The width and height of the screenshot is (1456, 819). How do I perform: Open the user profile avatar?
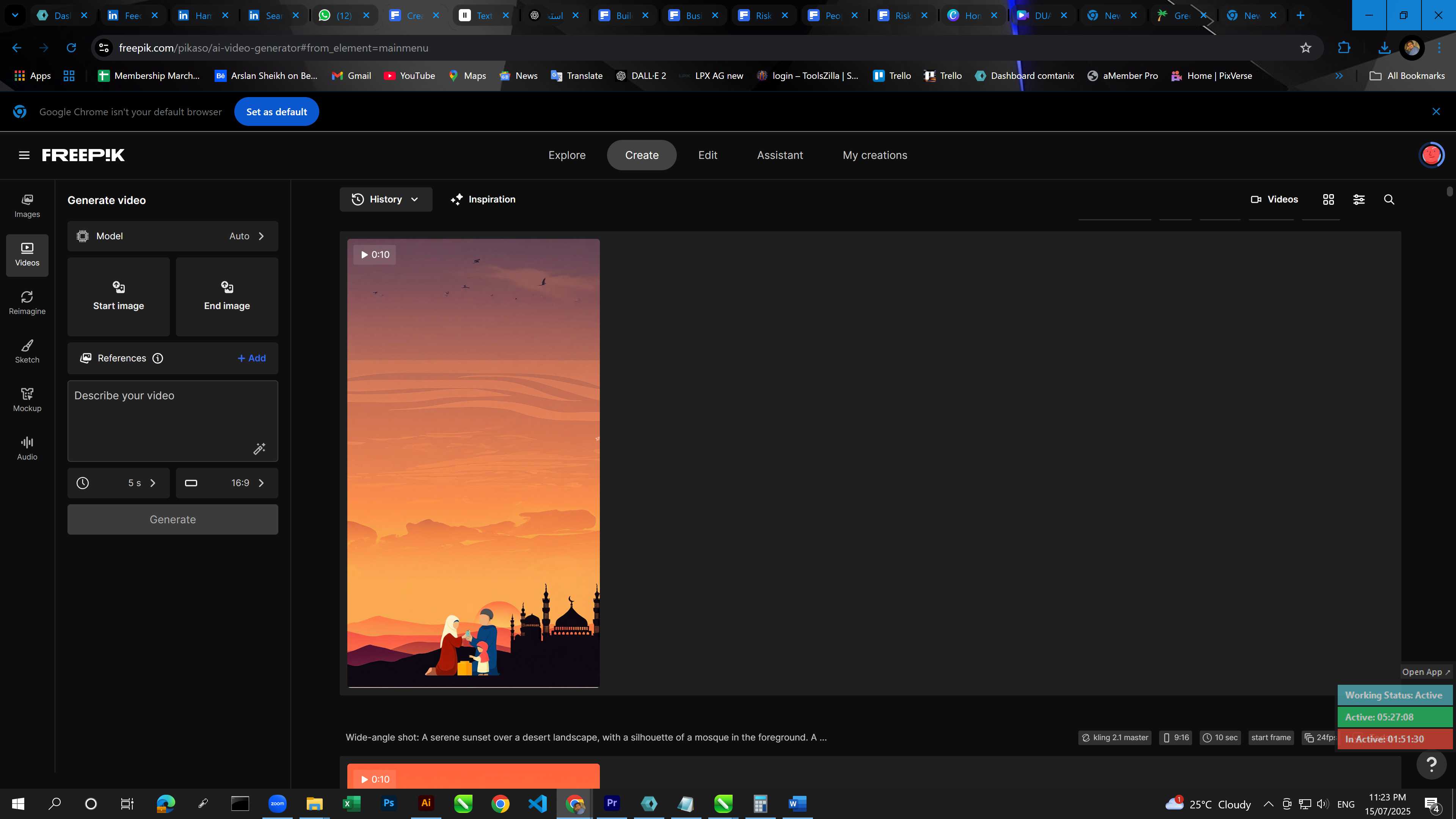pyautogui.click(x=1431, y=155)
